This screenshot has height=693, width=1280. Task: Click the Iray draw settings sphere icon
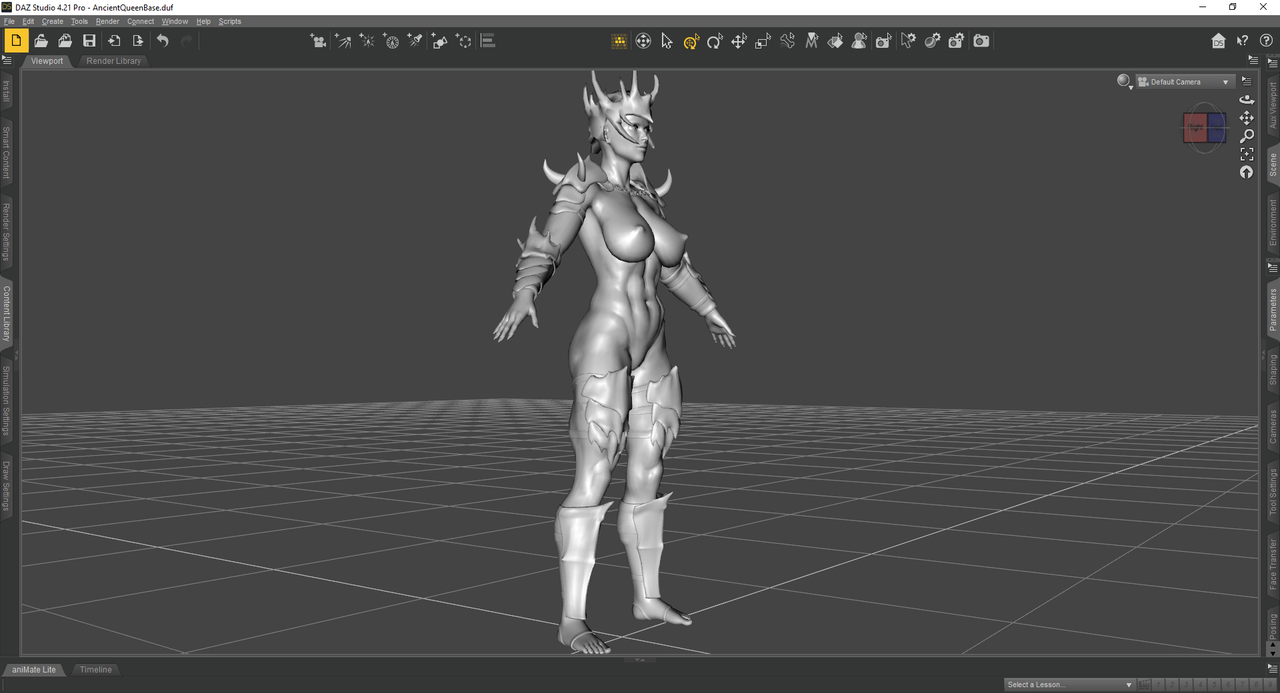tap(933, 41)
